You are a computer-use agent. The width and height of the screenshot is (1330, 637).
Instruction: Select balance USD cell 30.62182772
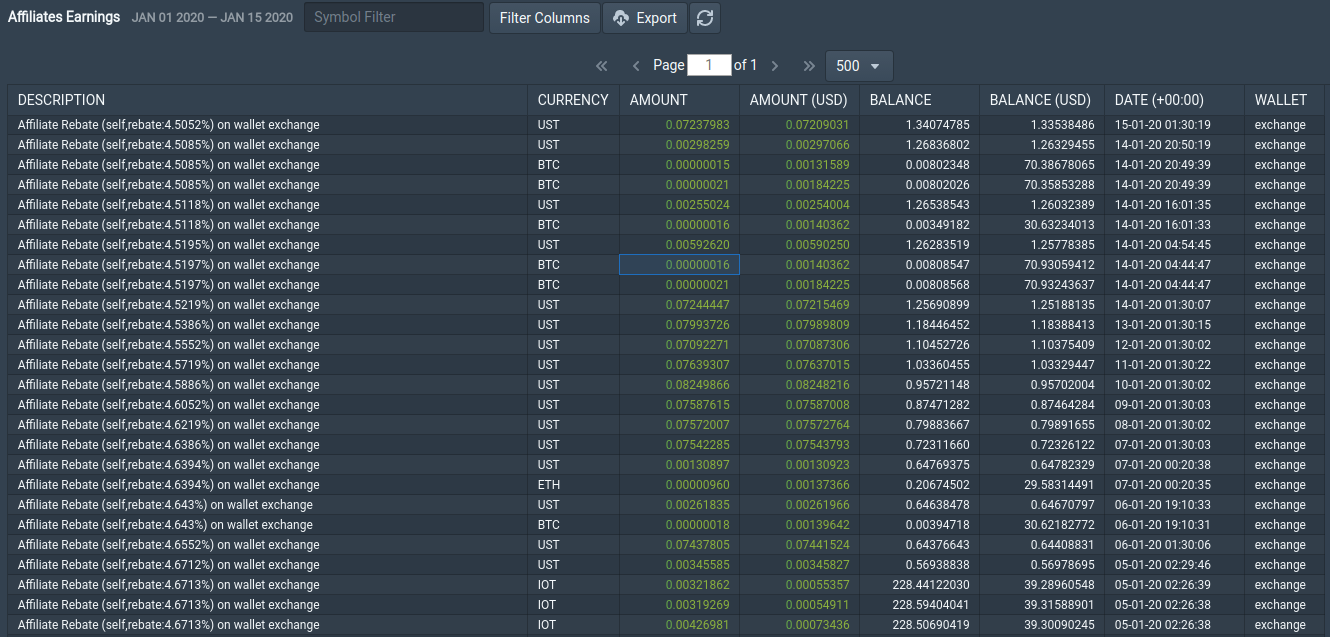point(1042,525)
